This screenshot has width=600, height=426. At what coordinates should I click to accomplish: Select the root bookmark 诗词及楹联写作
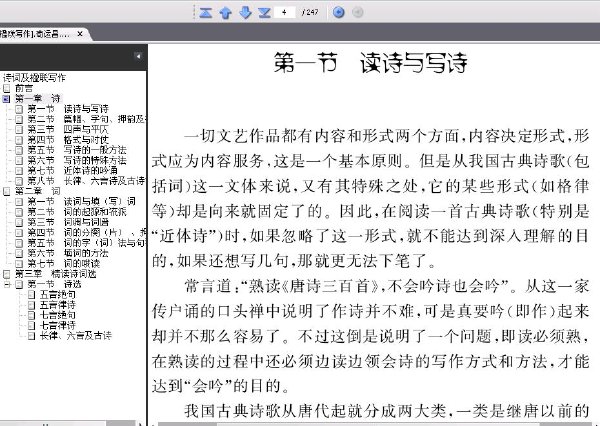point(34,78)
